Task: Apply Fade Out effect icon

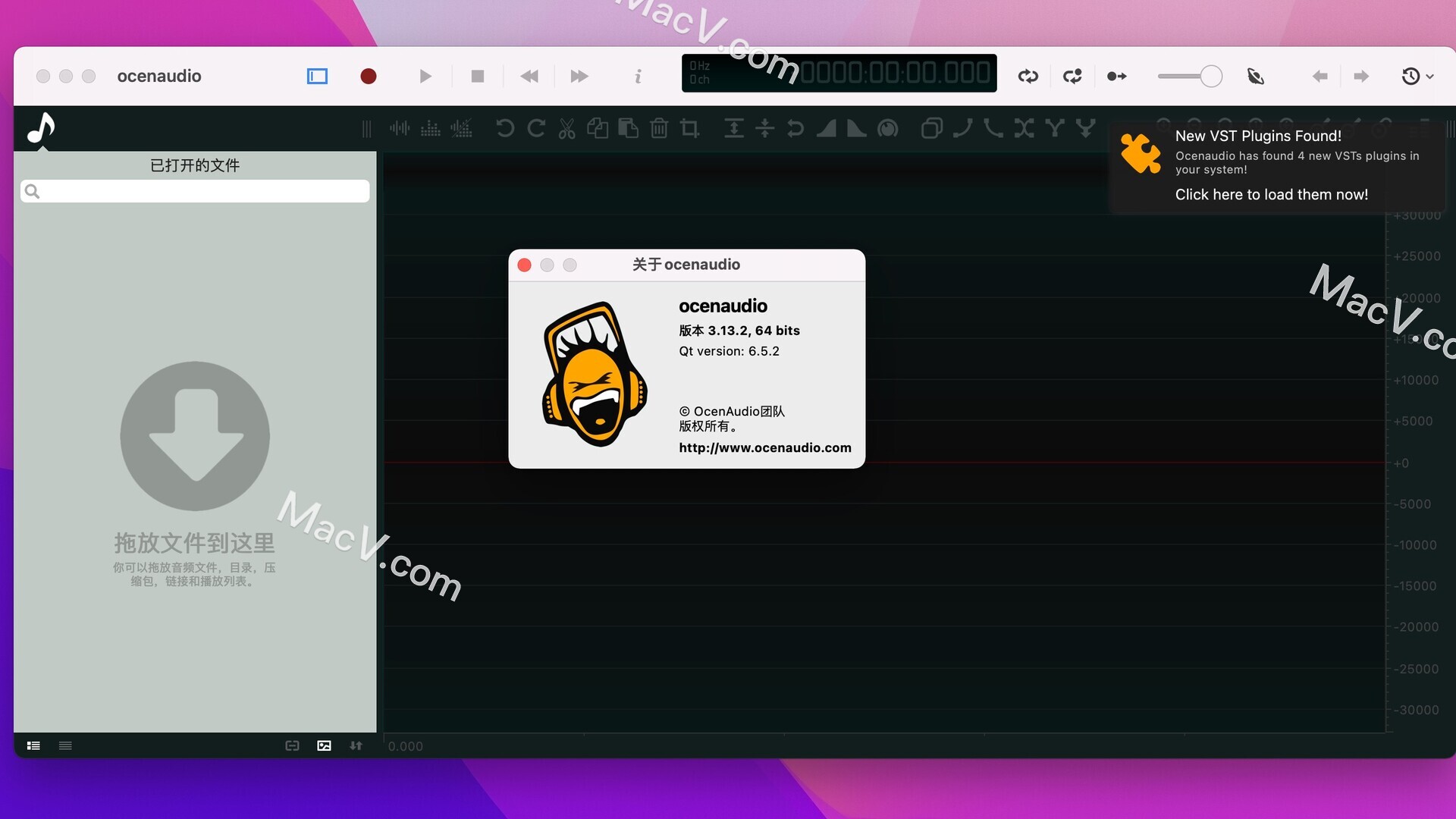Action: pyautogui.click(x=856, y=128)
